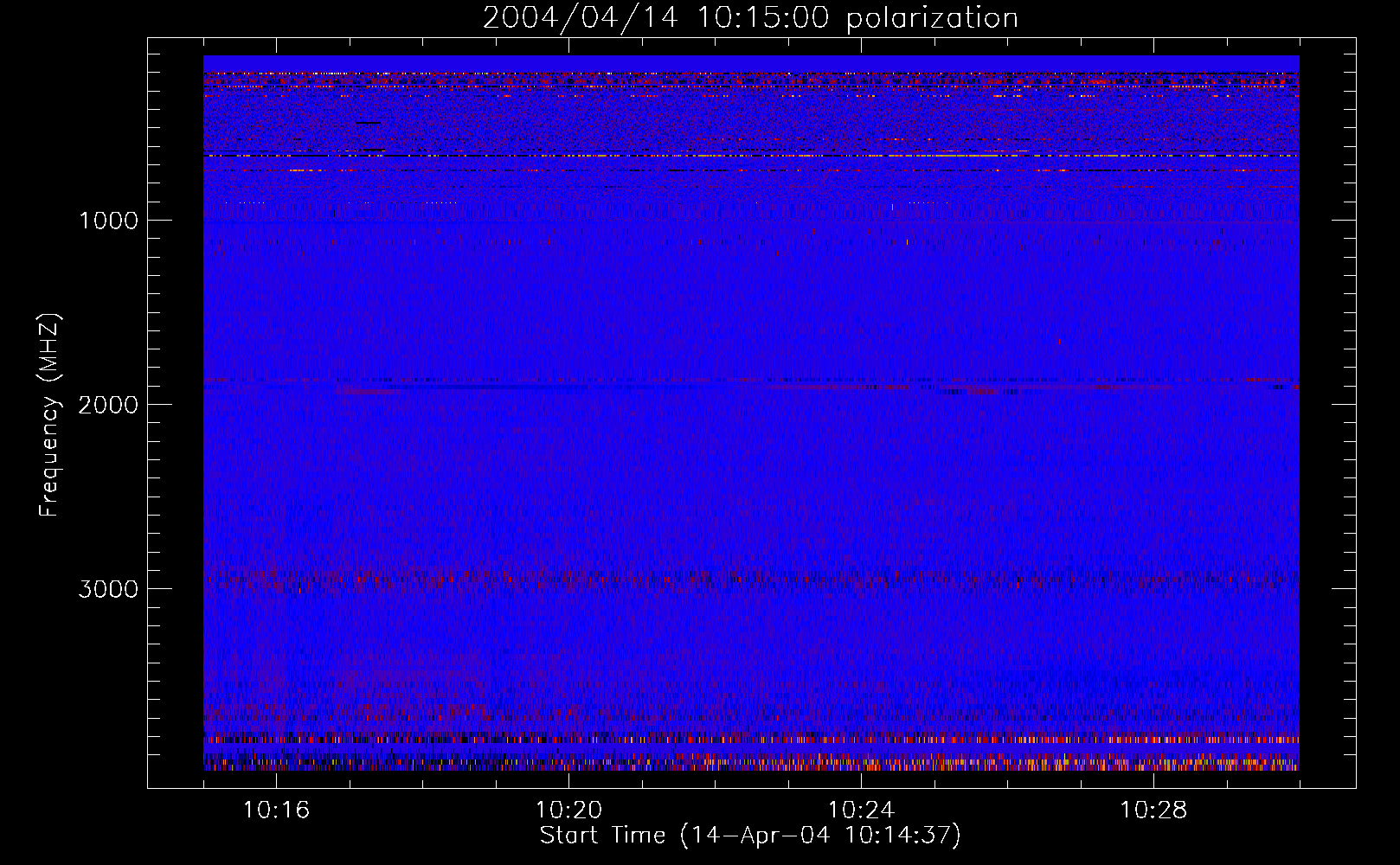Click the 10:24 time tick label
Image resolution: width=1400 pixels, height=865 pixels.
[x=861, y=811]
